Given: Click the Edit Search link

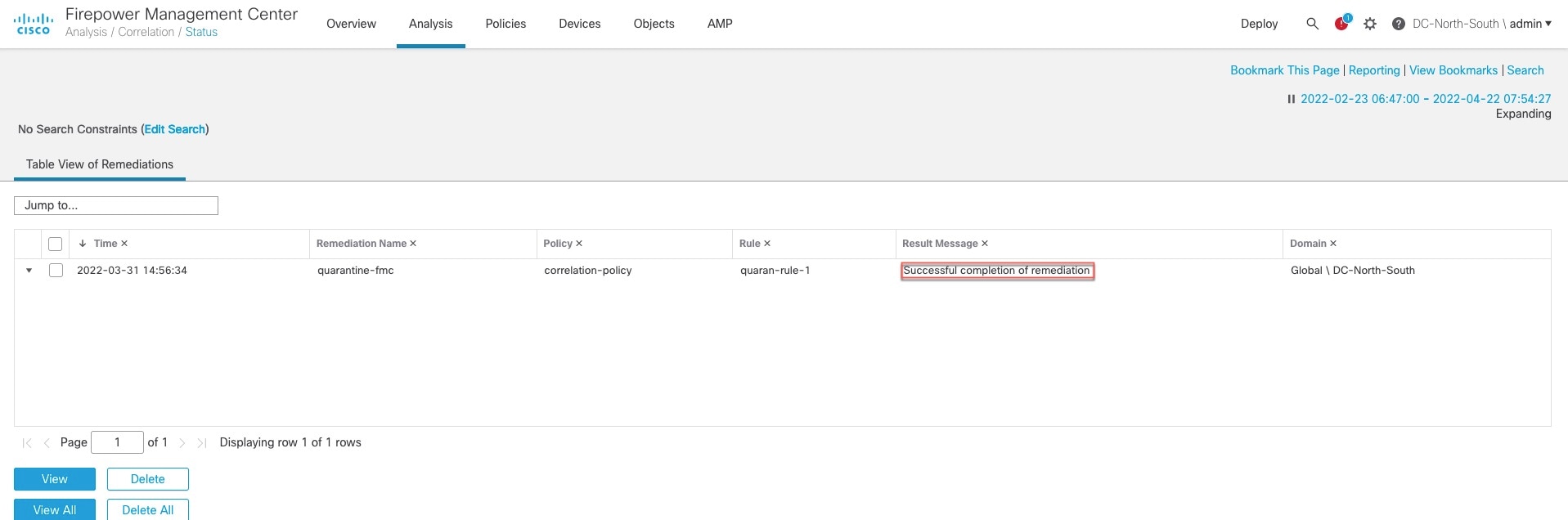Looking at the screenshot, I should (175, 129).
